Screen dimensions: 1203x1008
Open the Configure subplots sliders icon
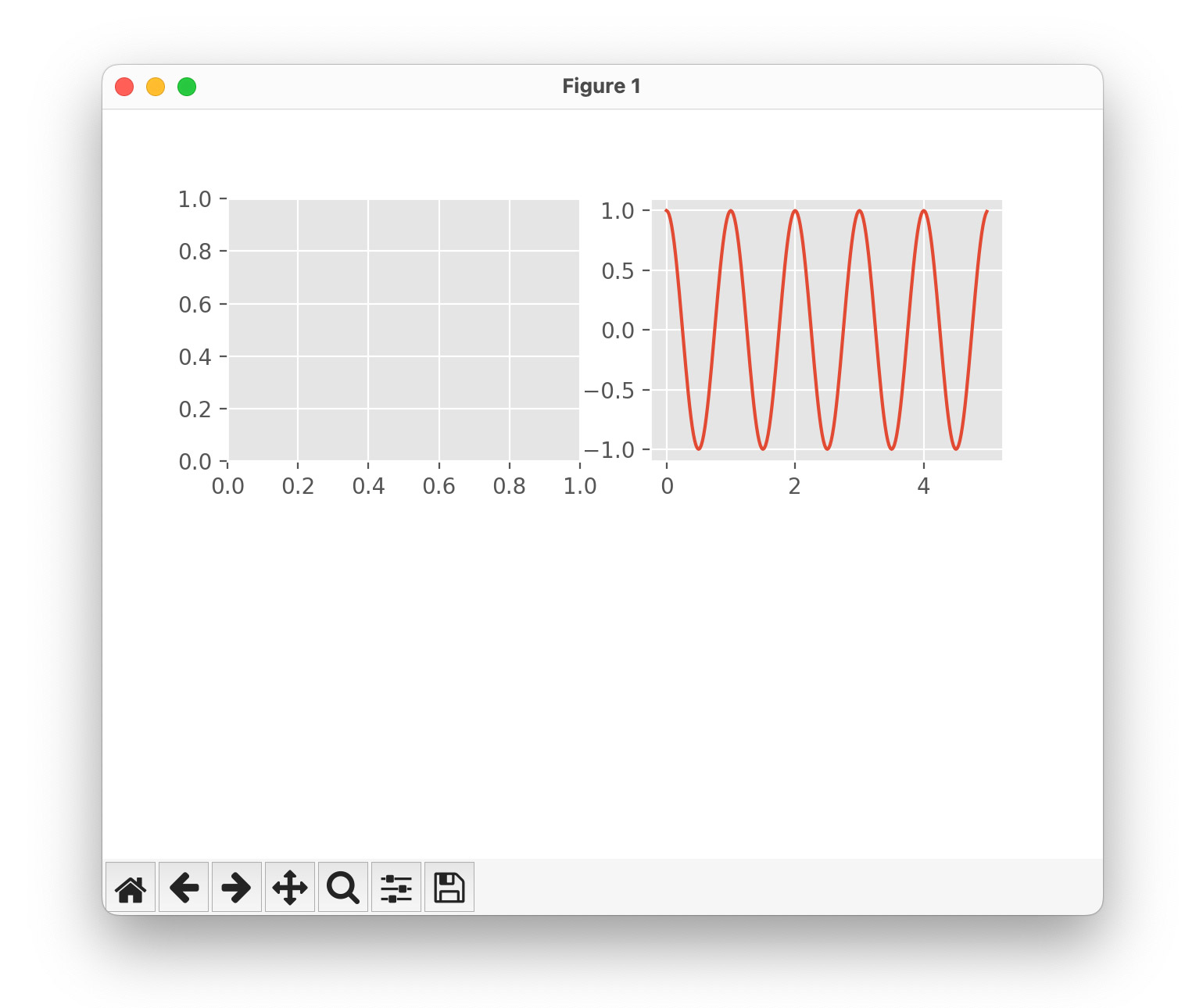[x=396, y=888]
